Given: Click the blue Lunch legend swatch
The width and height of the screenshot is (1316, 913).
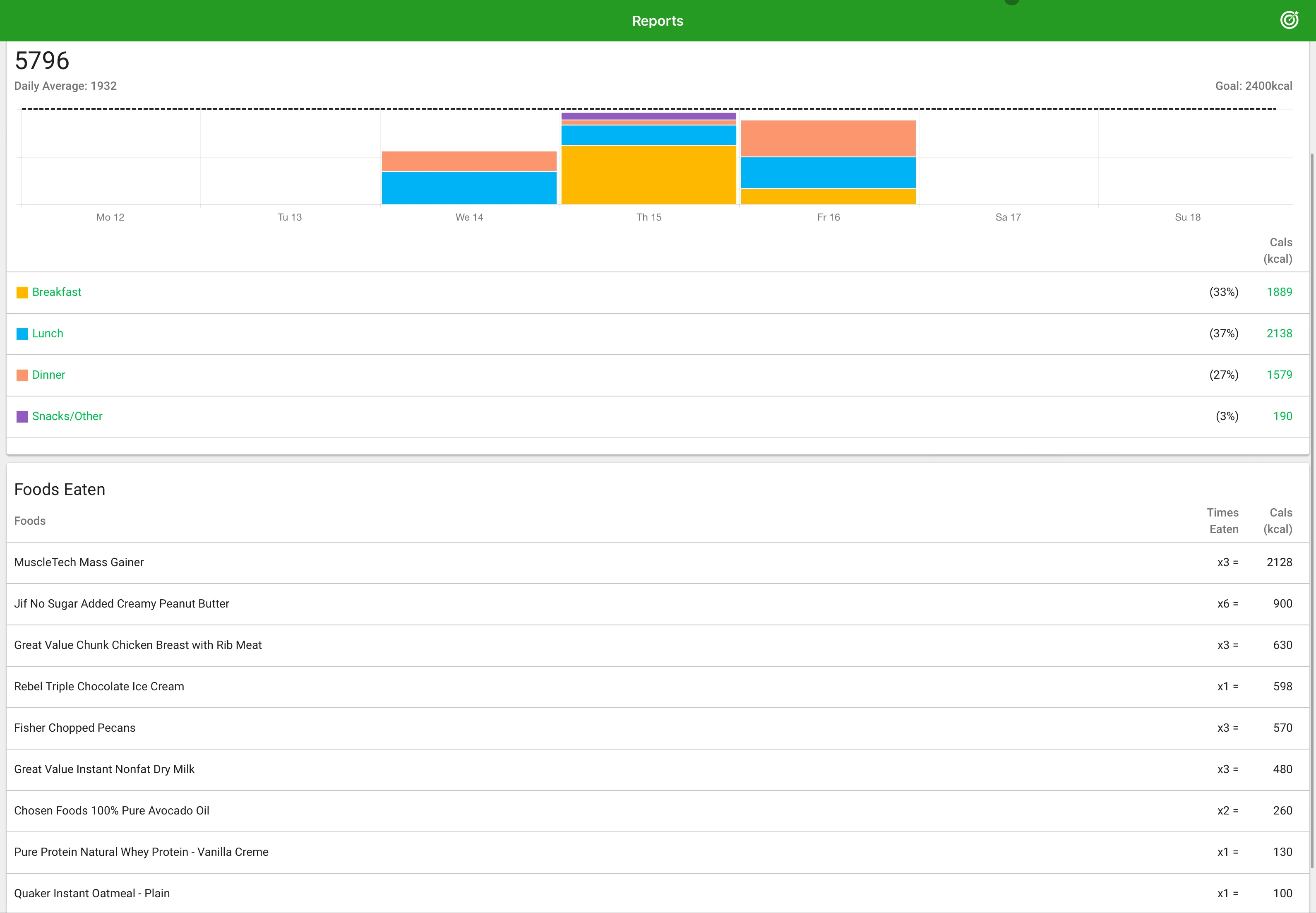Looking at the screenshot, I should click(x=22, y=334).
